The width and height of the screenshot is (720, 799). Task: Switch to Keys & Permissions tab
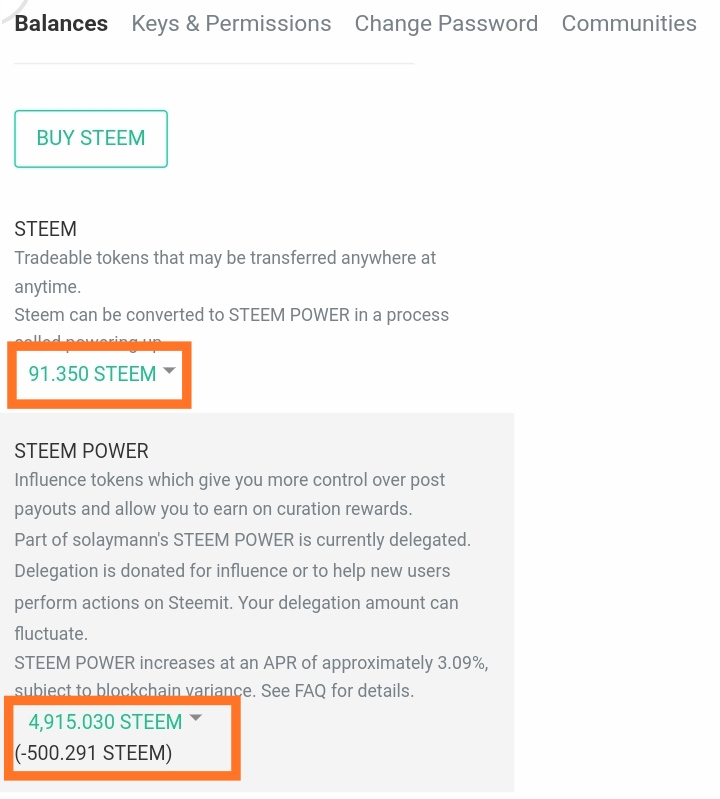(x=231, y=23)
